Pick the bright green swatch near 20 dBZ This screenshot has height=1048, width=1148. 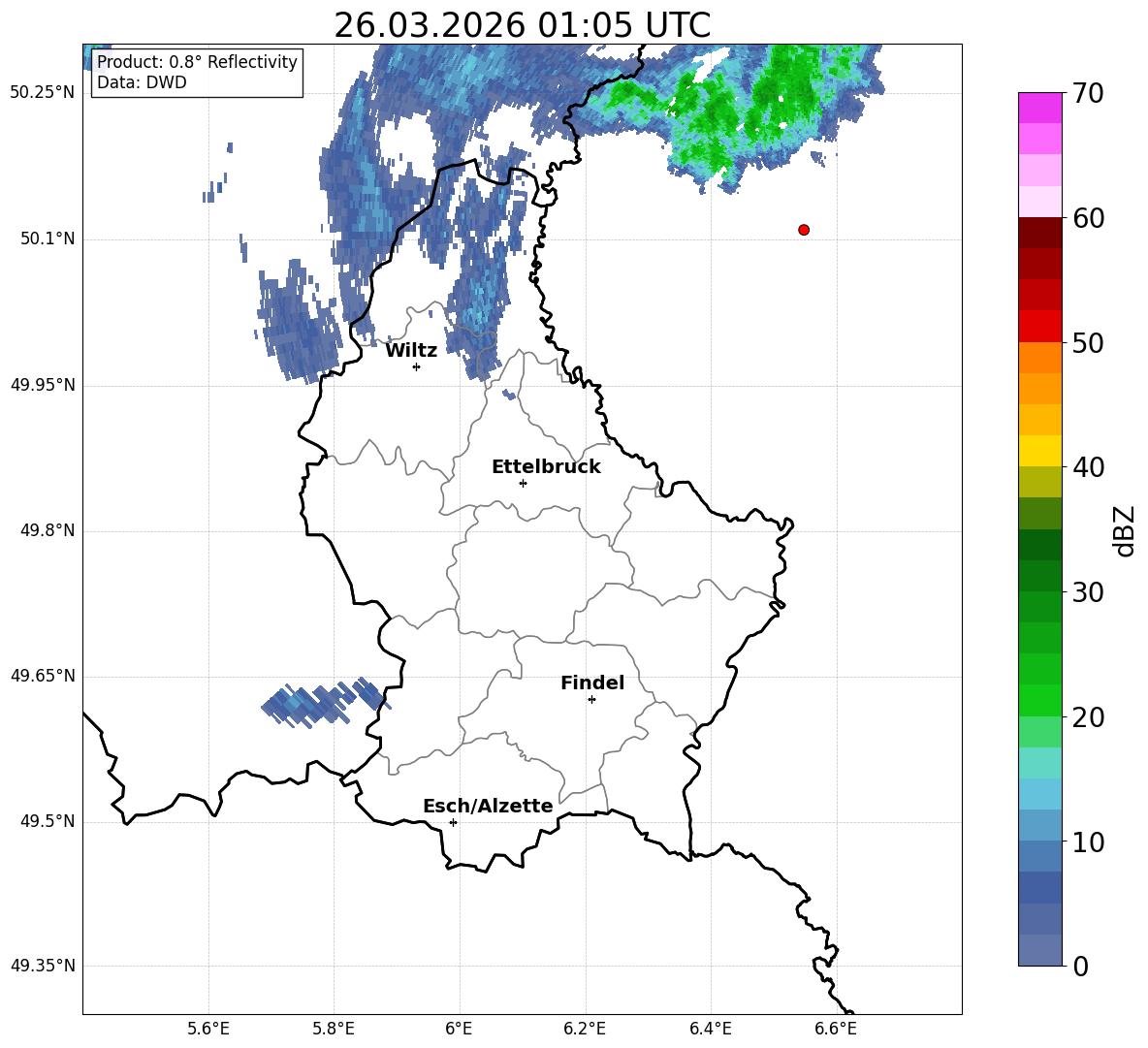pyautogui.click(x=1039, y=700)
